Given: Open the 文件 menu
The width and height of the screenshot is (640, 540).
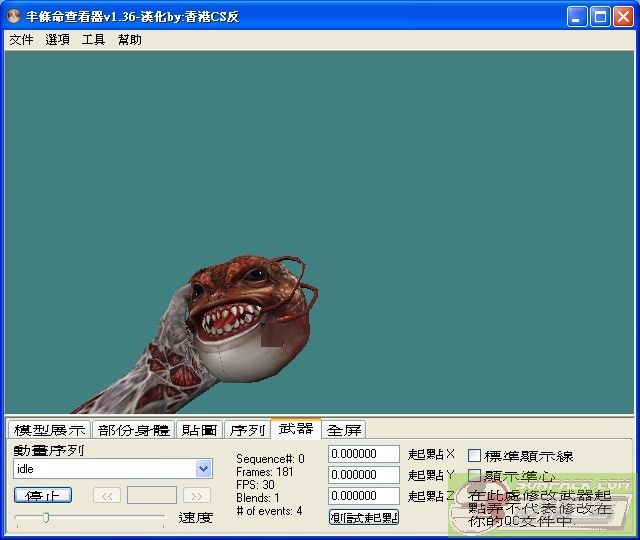Looking at the screenshot, I should (21, 40).
